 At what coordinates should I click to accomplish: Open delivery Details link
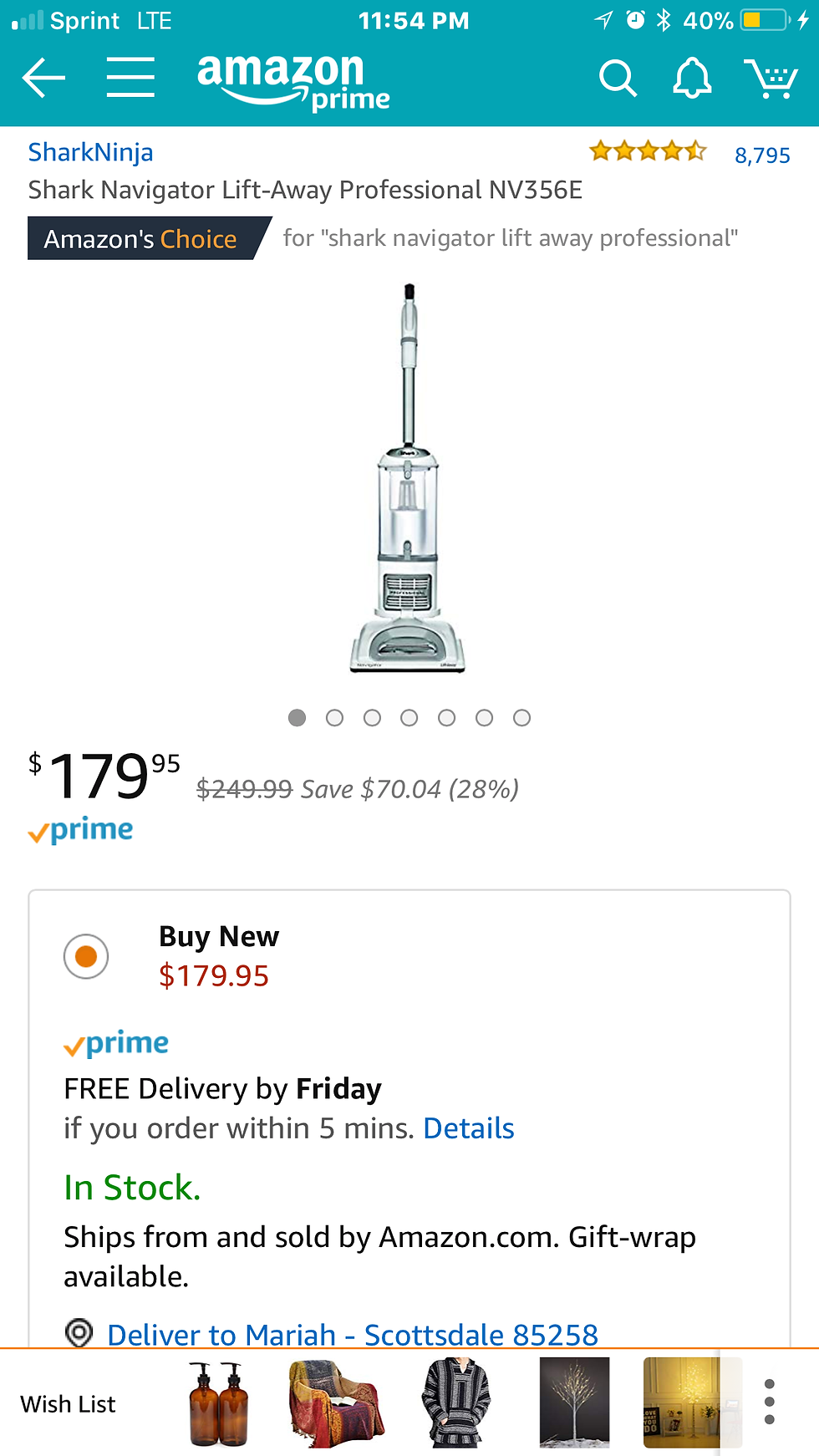[469, 1128]
